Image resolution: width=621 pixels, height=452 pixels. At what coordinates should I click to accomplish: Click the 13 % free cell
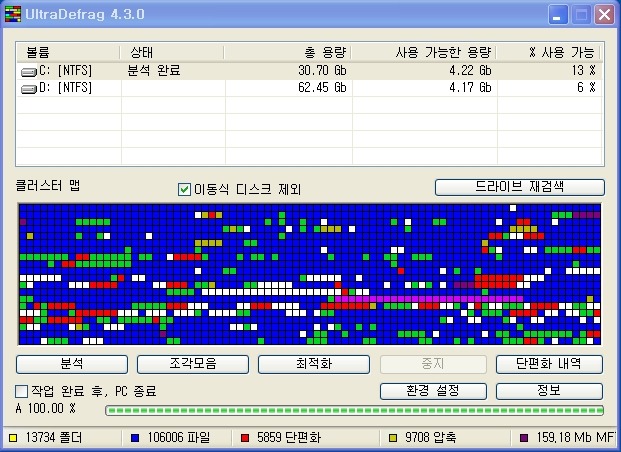[583, 71]
